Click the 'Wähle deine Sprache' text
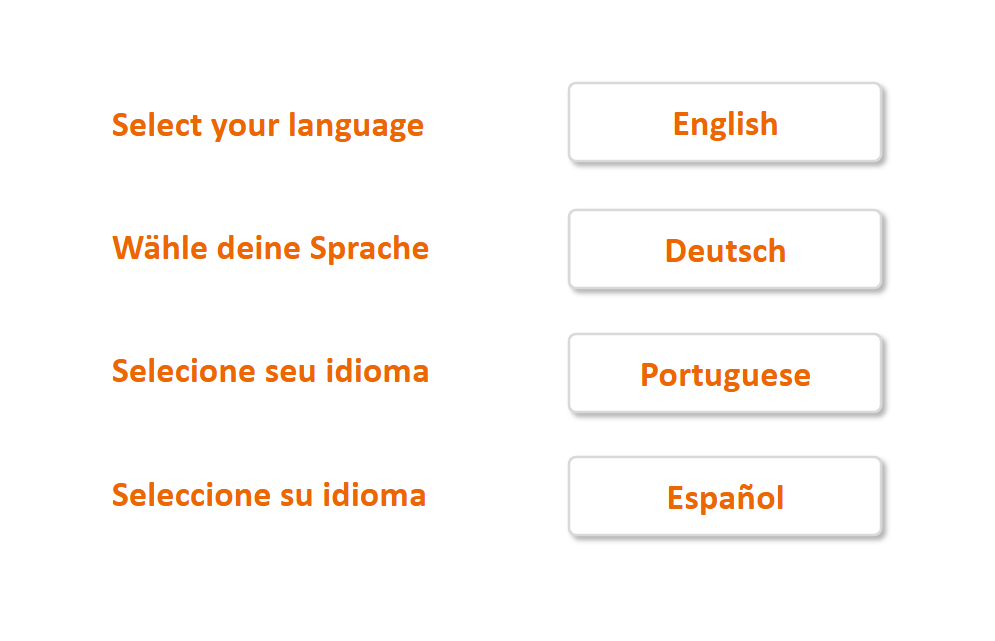Screen dimensions: 995x641 [270, 248]
